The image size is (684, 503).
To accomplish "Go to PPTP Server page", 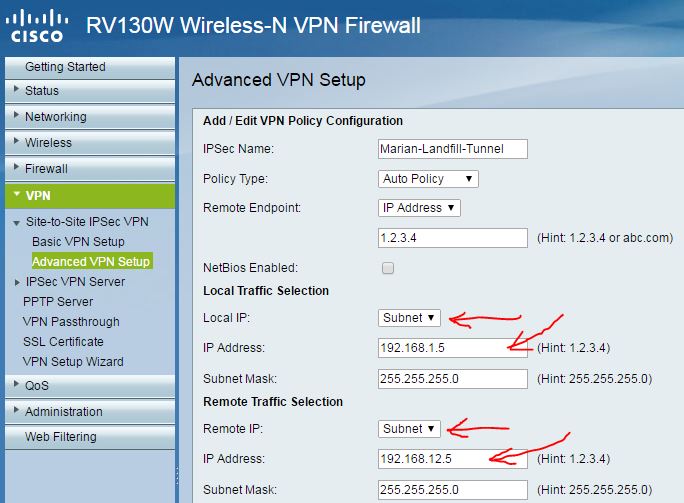I will [x=58, y=301].
